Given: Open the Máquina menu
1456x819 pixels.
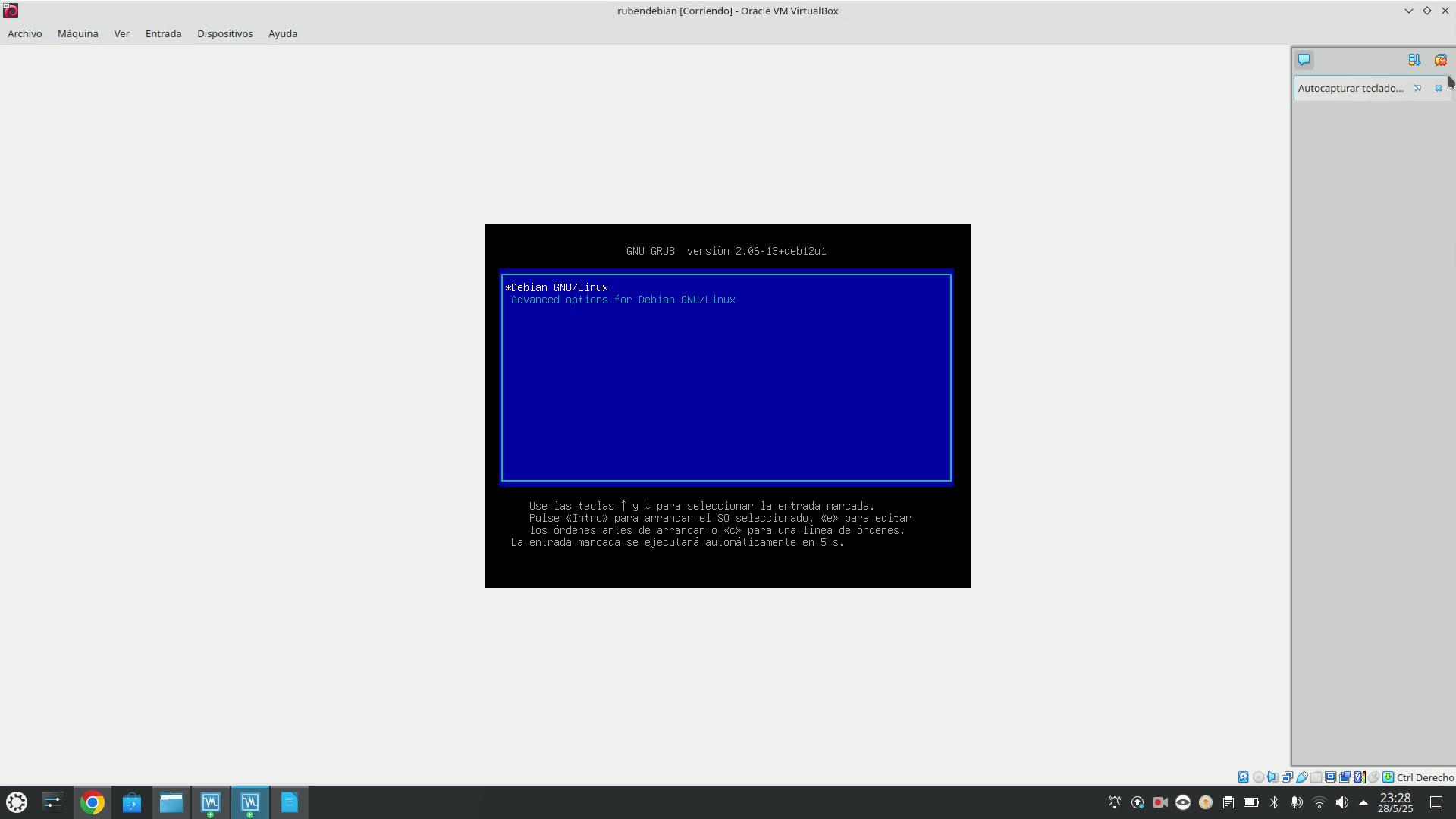Looking at the screenshot, I should point(77,33).
